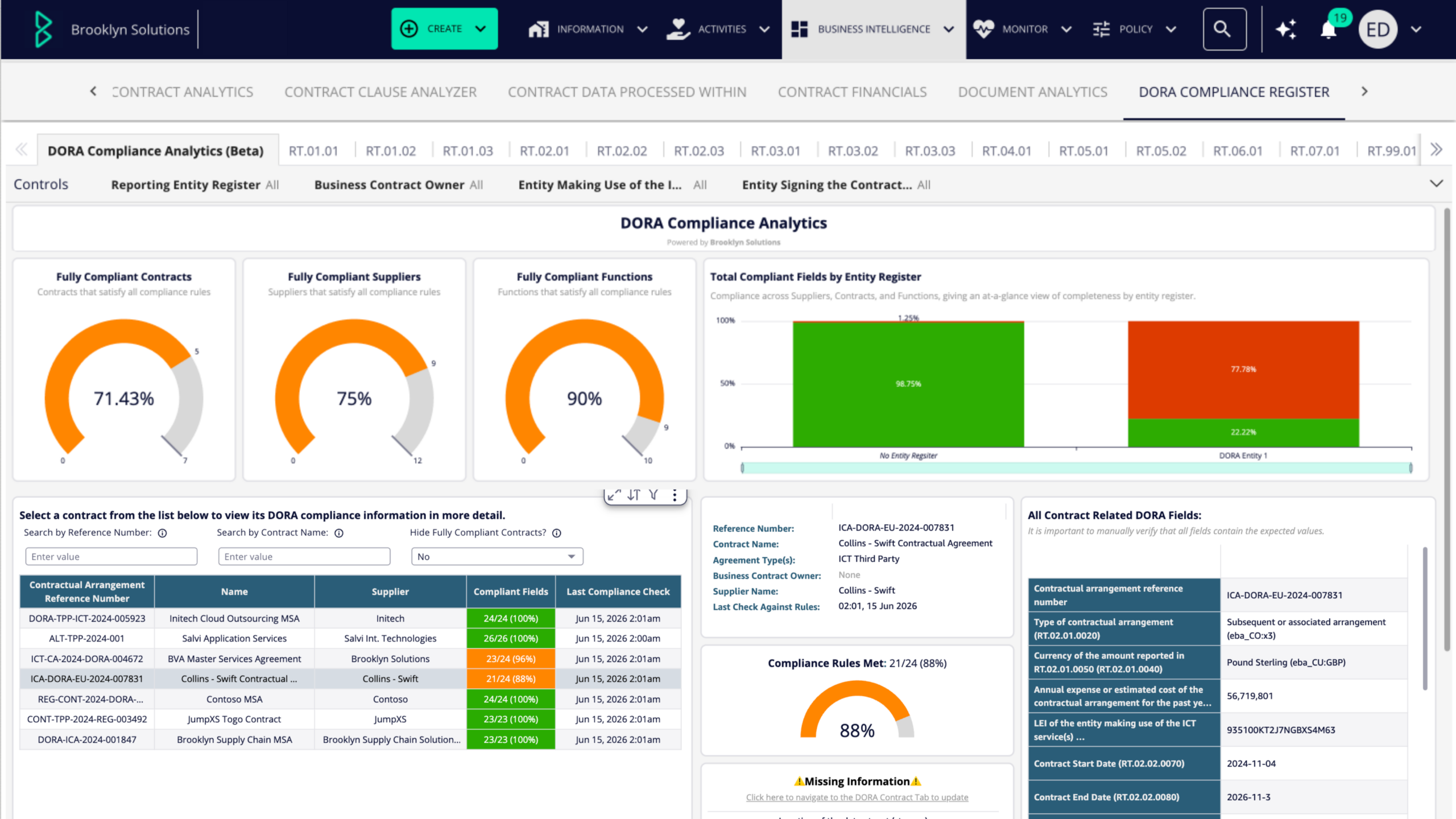1456x819 pixels.
Task: Click the Monitor heartbeat icon
Action: click(x=983, y=29)
